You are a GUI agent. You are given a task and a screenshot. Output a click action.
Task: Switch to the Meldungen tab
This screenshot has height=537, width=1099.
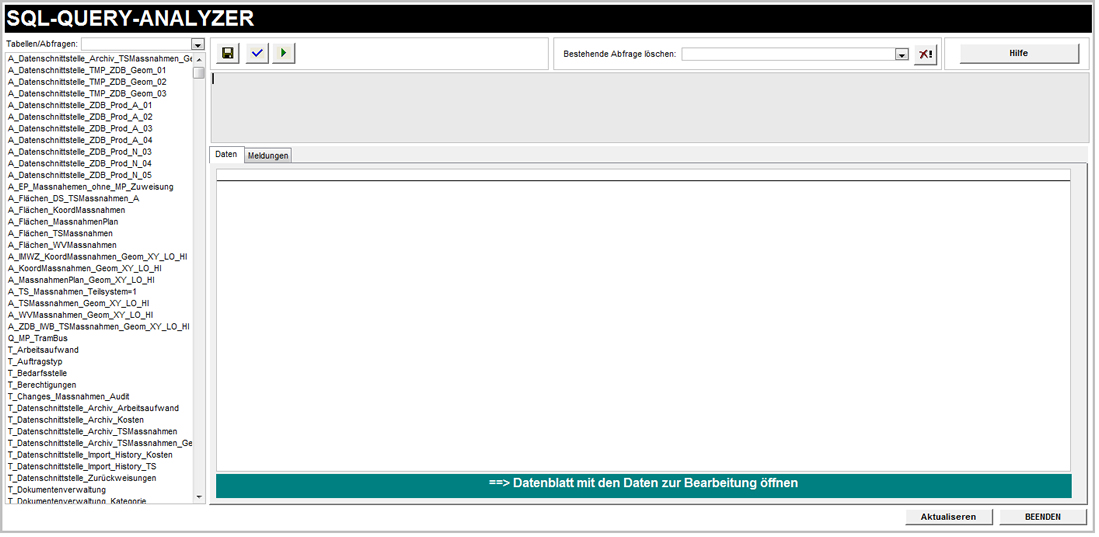click(268, 155)
